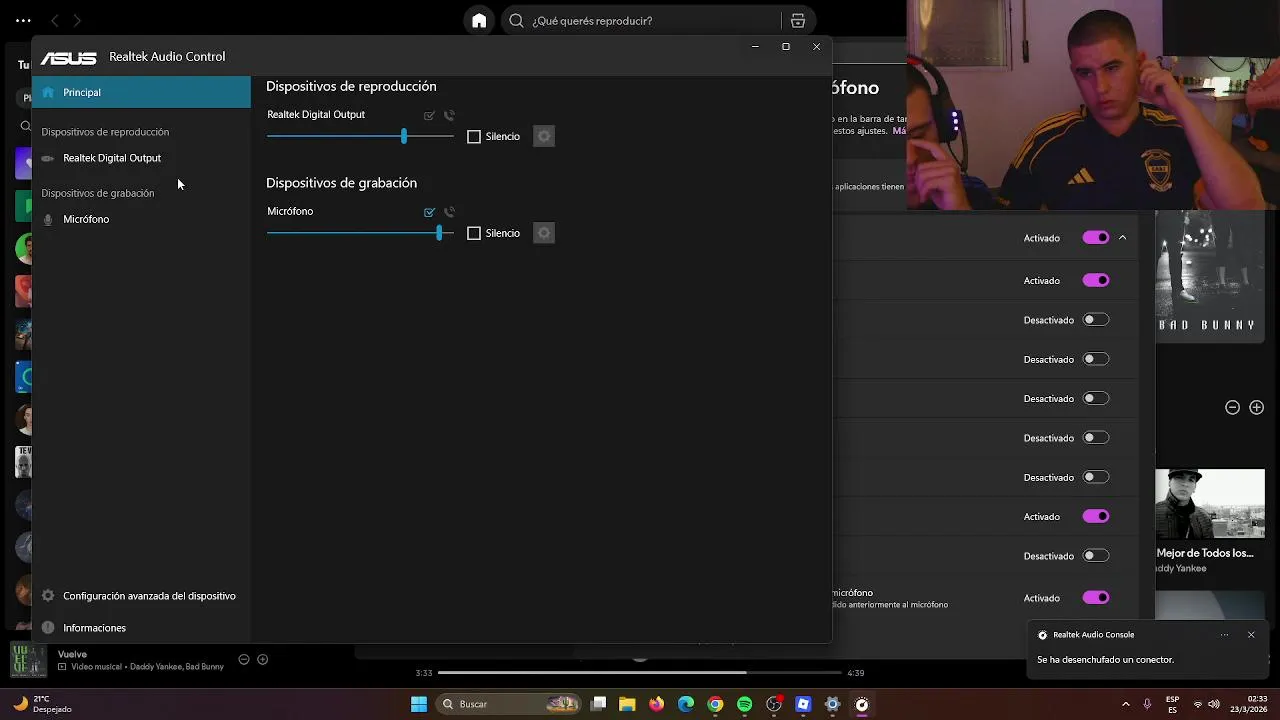Open Firefox from the taskbar

(656, 704)
